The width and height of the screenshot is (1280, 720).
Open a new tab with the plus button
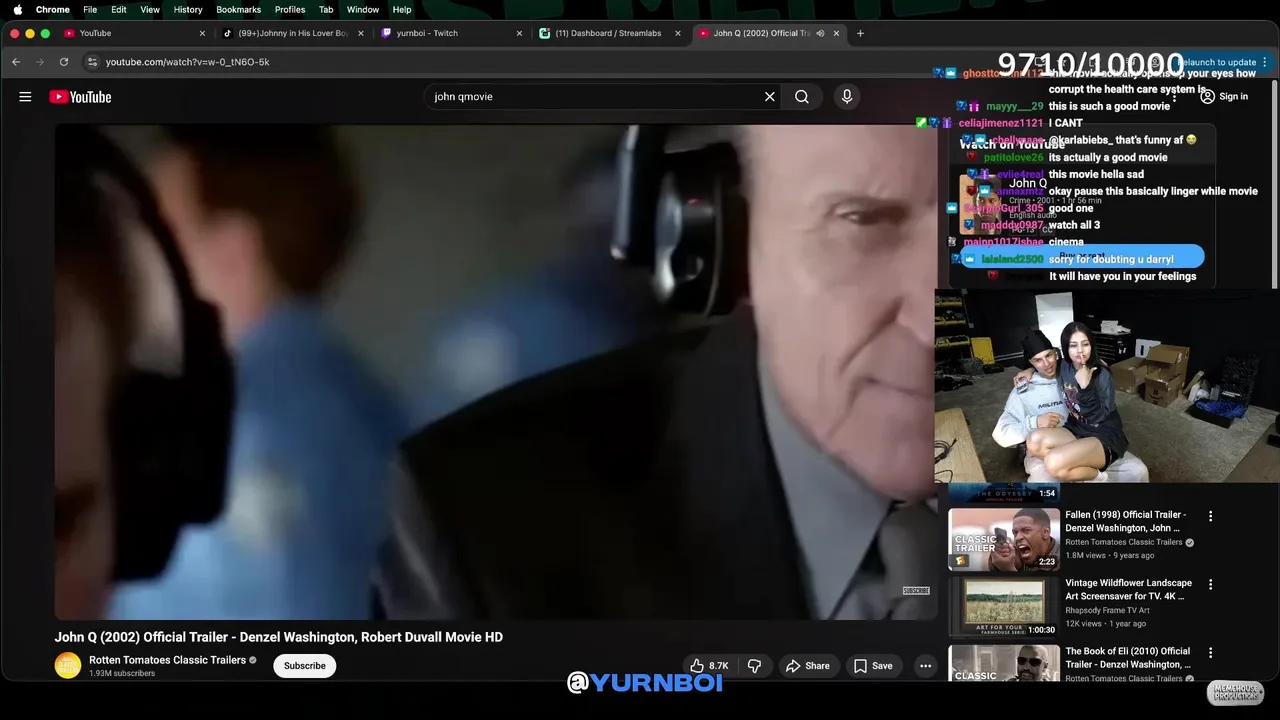(x=860, y=33)
